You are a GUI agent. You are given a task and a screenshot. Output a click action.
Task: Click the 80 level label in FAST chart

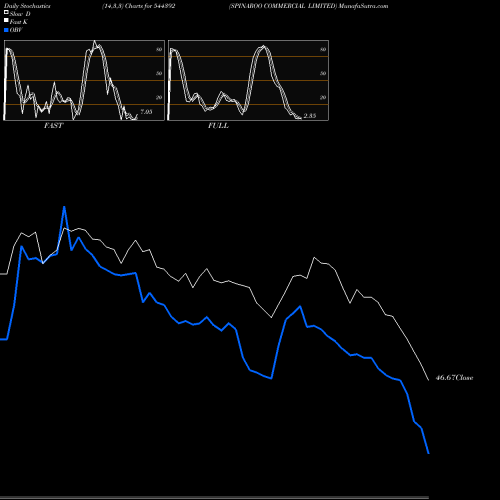(159, 49)
